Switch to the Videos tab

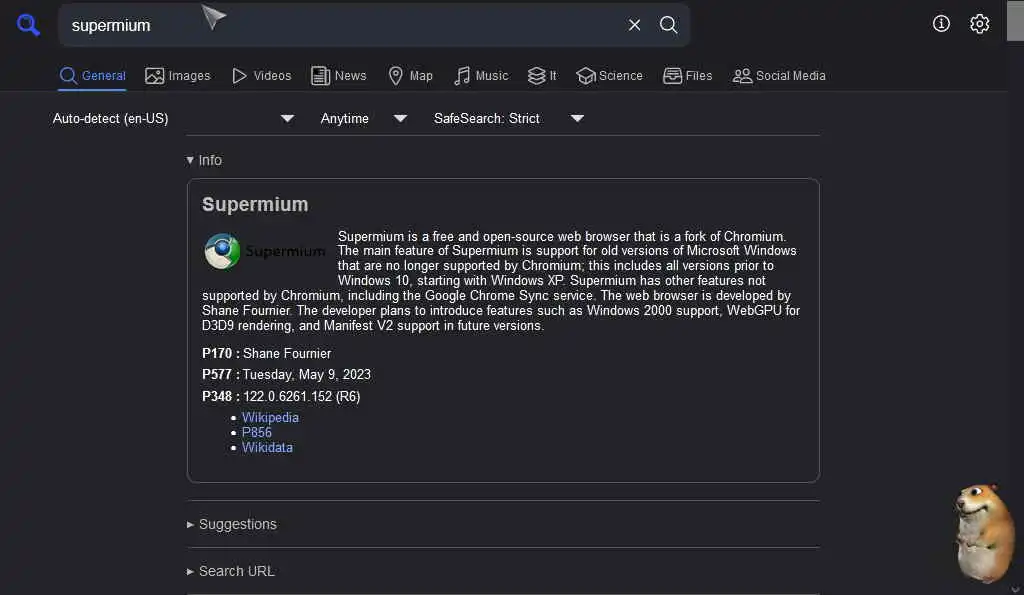tap(261, 76)
